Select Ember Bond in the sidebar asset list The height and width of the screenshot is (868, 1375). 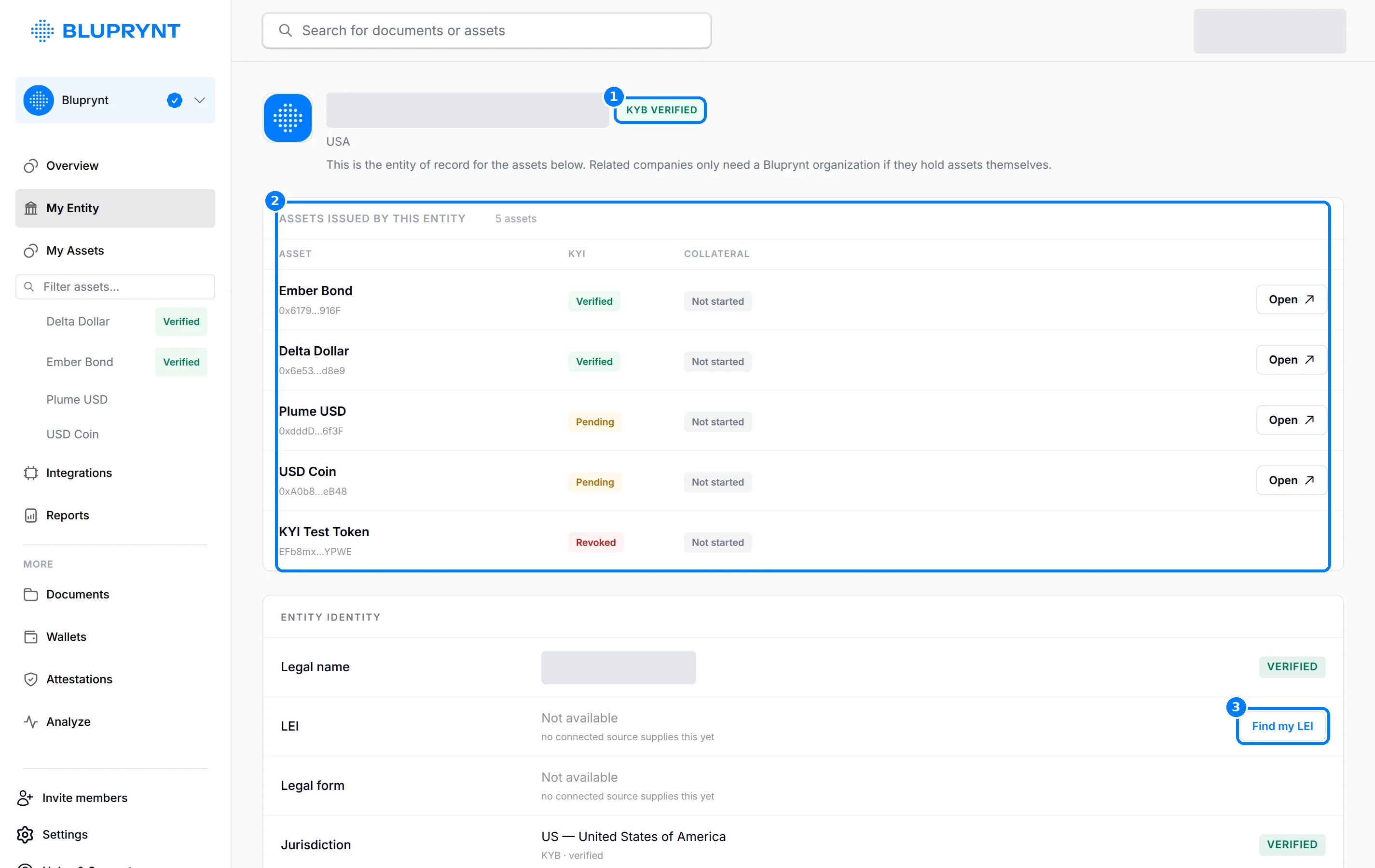tap(80, 362)
